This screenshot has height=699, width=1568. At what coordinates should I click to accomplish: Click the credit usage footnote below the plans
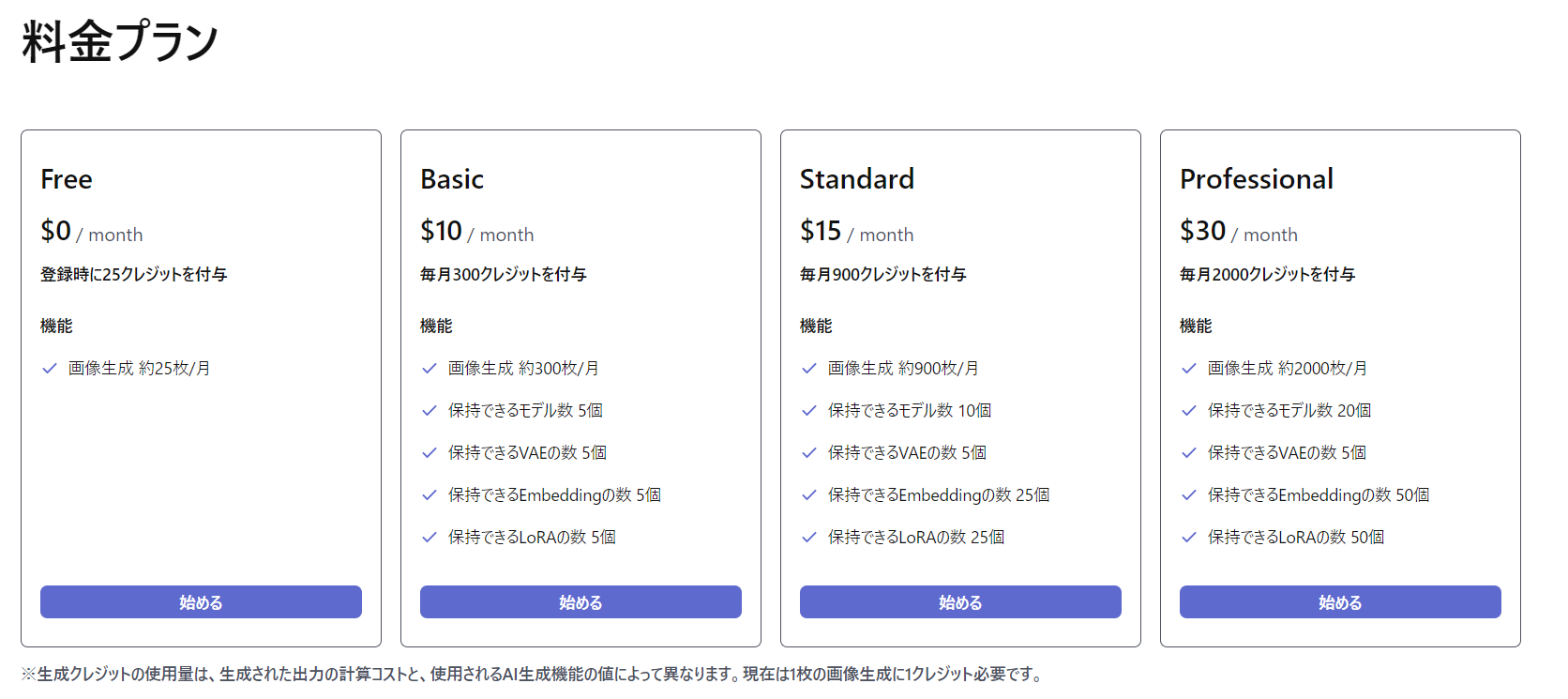[x=533, y=675]
